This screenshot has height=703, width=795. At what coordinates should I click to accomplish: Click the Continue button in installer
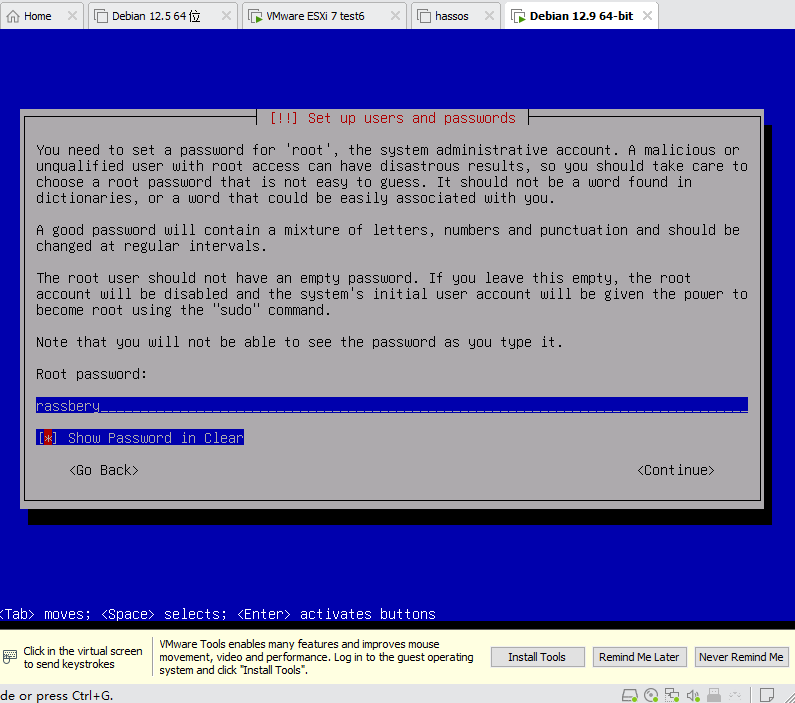tap(676, 470)
